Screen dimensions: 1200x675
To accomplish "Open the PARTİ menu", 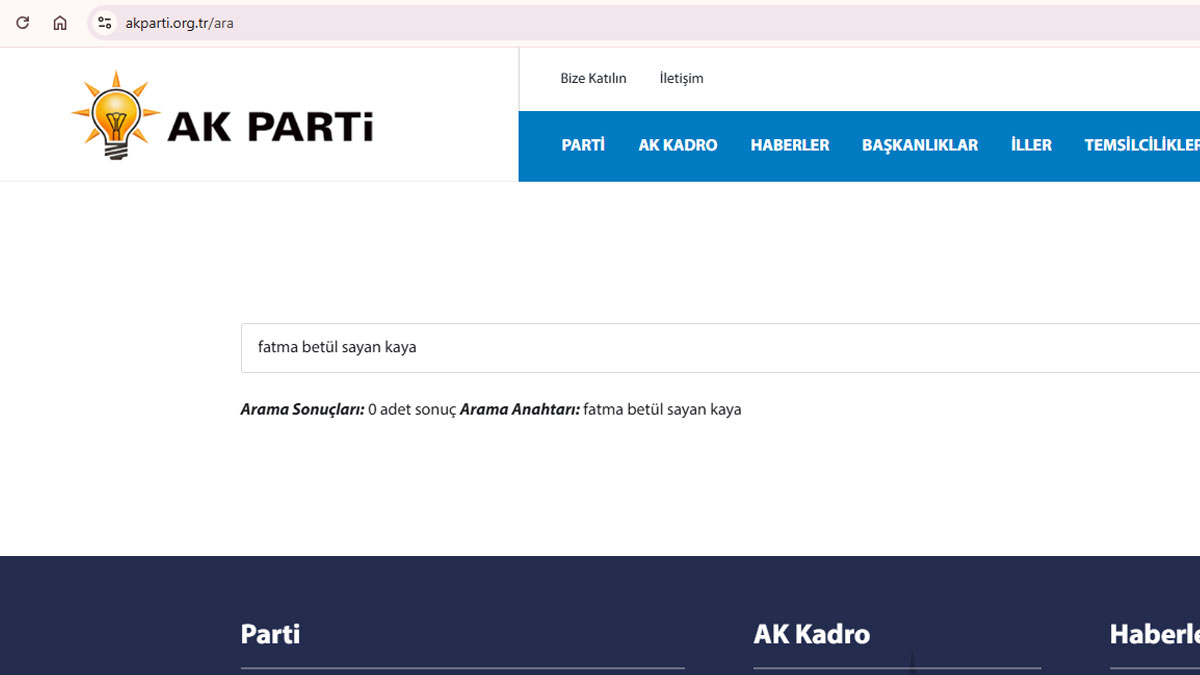I will click(x=583, y=145).
